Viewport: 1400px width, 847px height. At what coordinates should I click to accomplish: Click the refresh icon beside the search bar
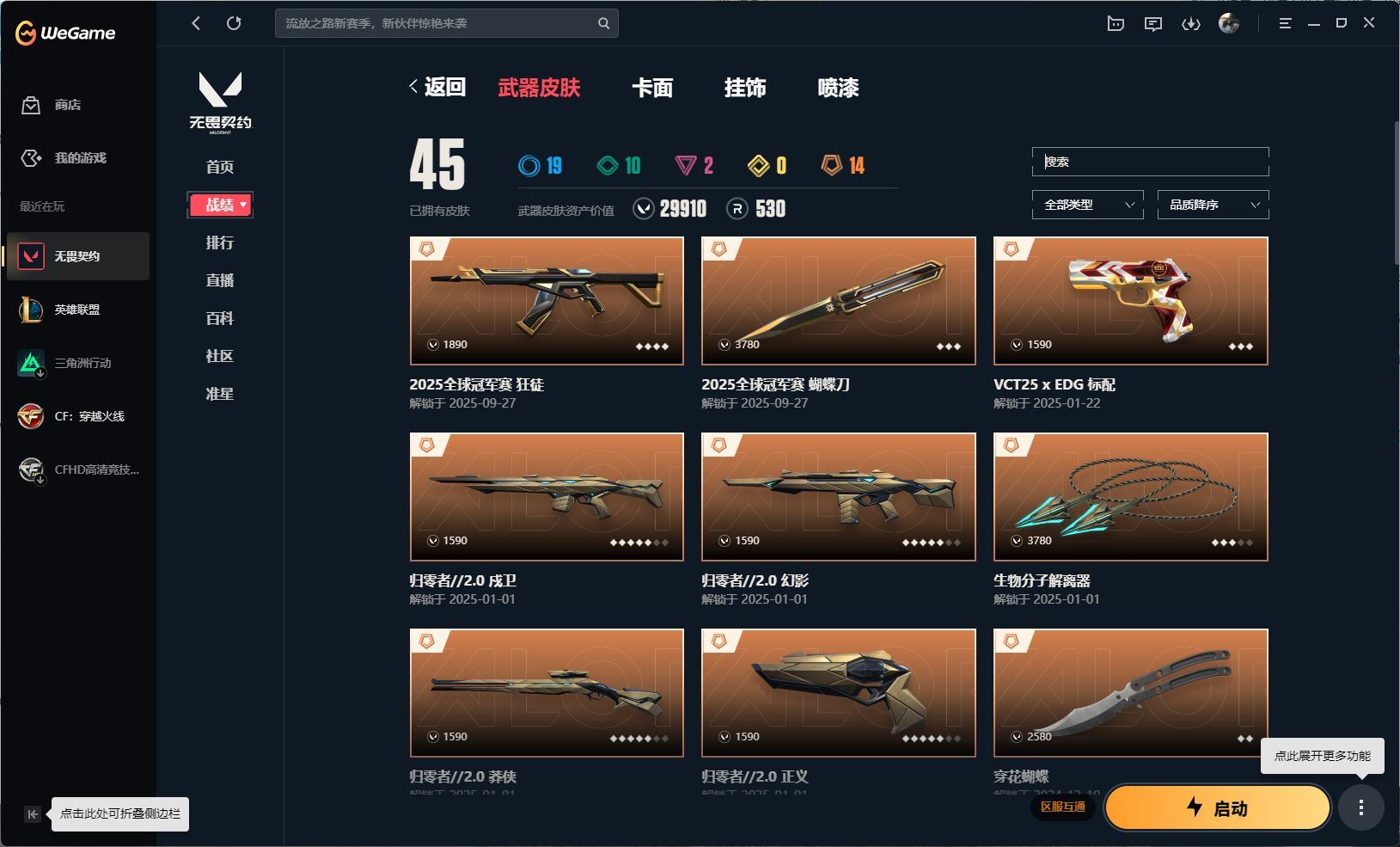(234, 23)
